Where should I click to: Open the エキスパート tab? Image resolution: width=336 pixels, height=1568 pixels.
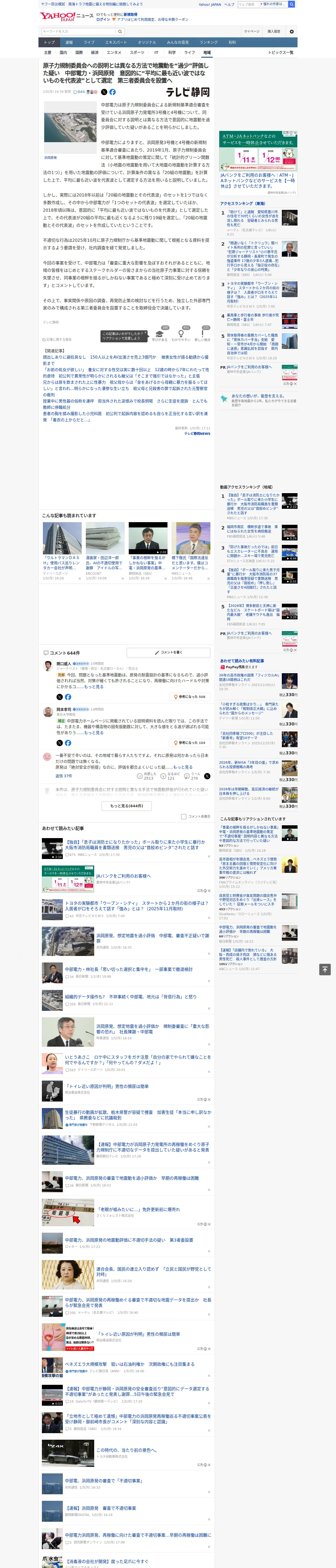point(116,42)
